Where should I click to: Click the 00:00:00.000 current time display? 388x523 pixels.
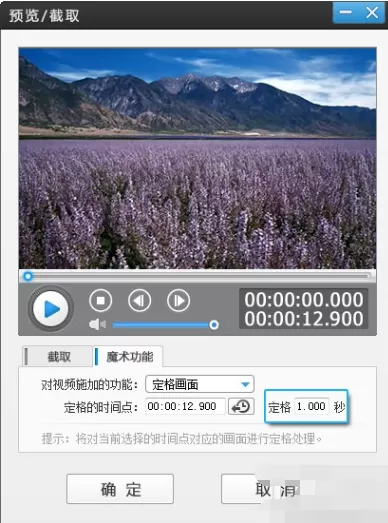[304, 299]
